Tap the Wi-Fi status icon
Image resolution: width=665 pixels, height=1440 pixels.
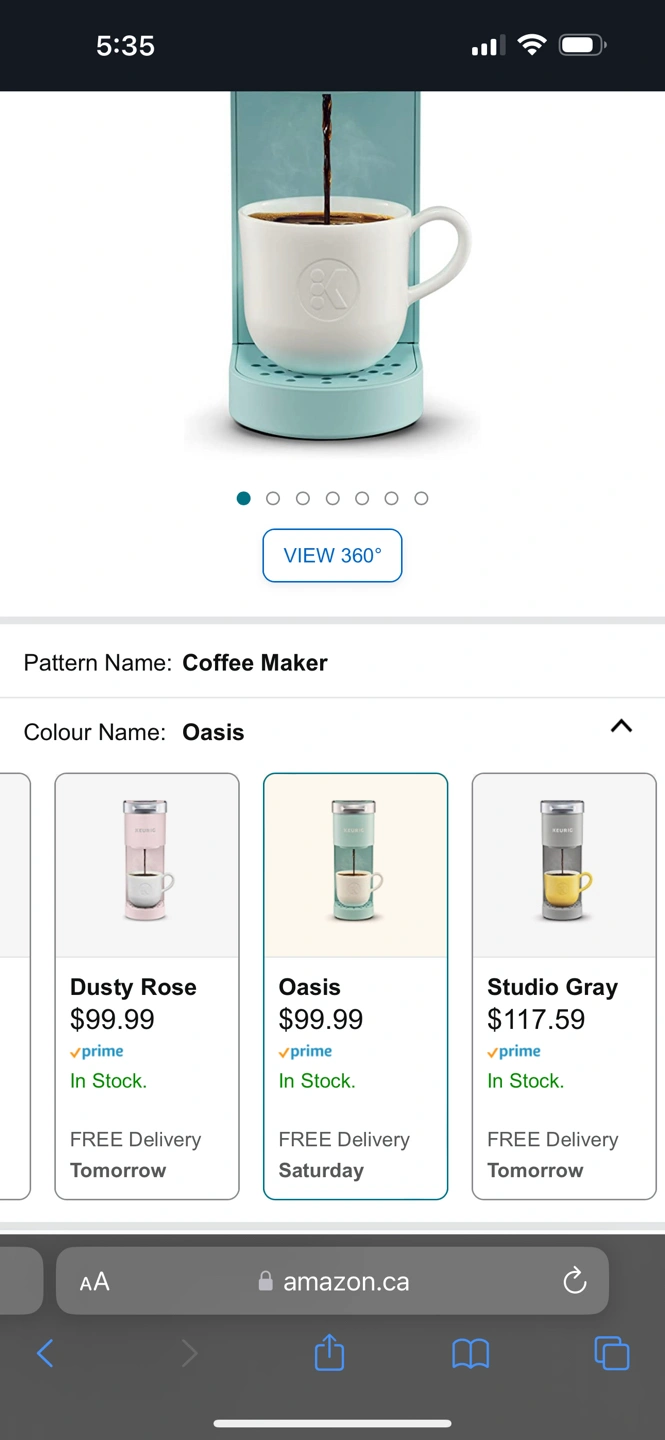point(532,45)
